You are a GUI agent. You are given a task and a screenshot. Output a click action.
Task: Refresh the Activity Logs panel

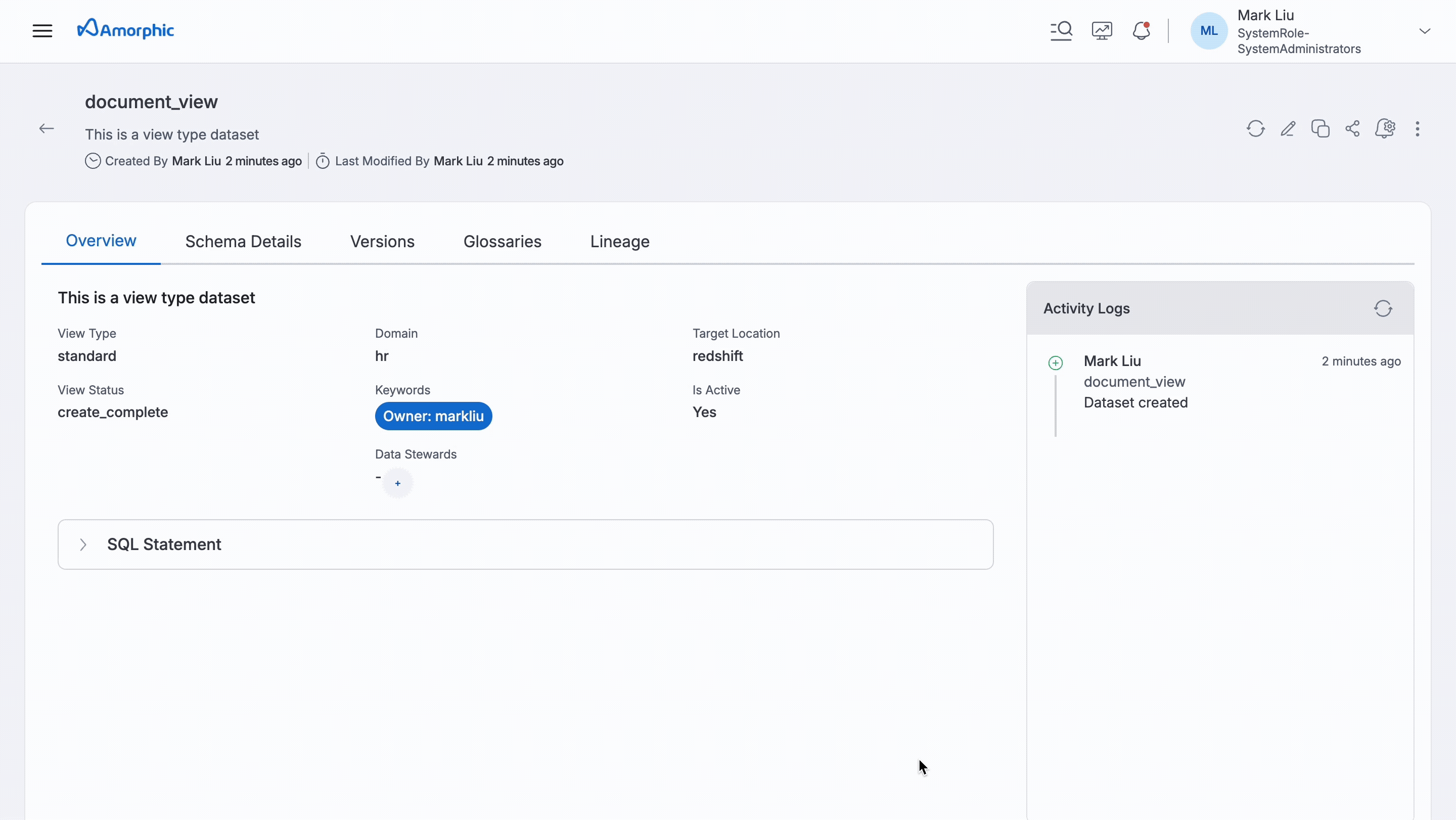pos(1383,308)
